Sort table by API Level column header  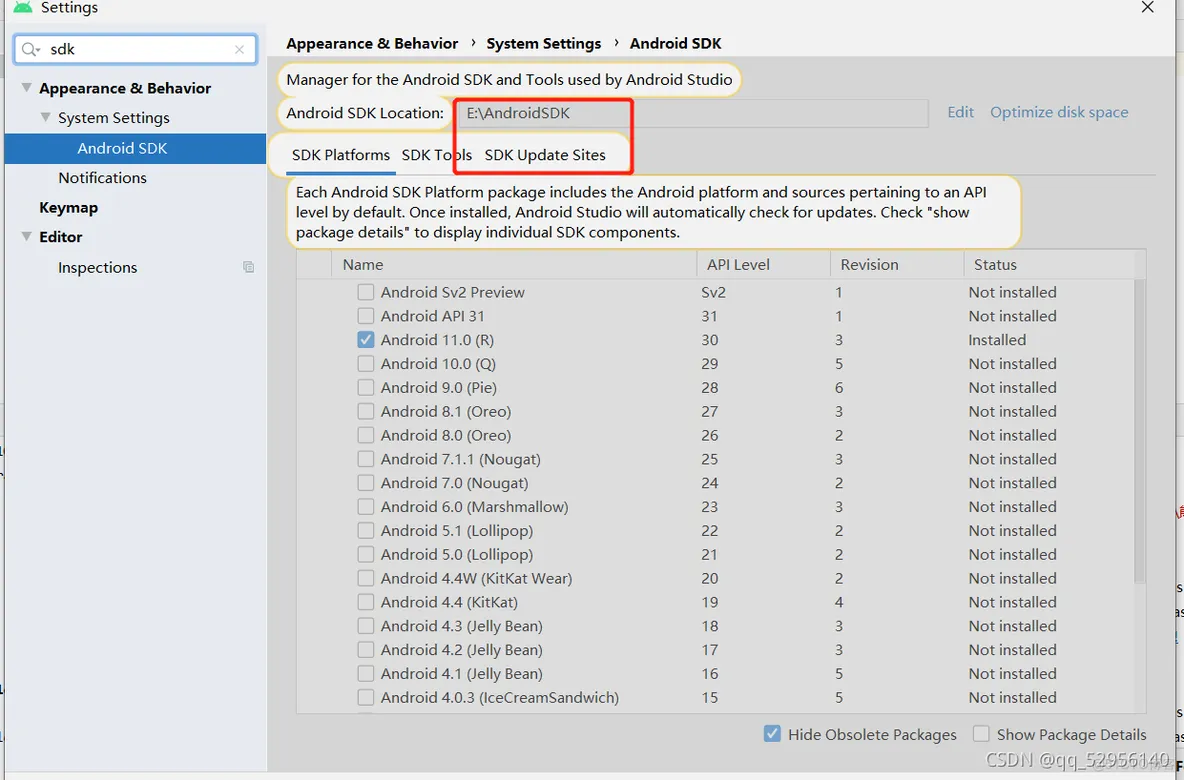(763, 264)
